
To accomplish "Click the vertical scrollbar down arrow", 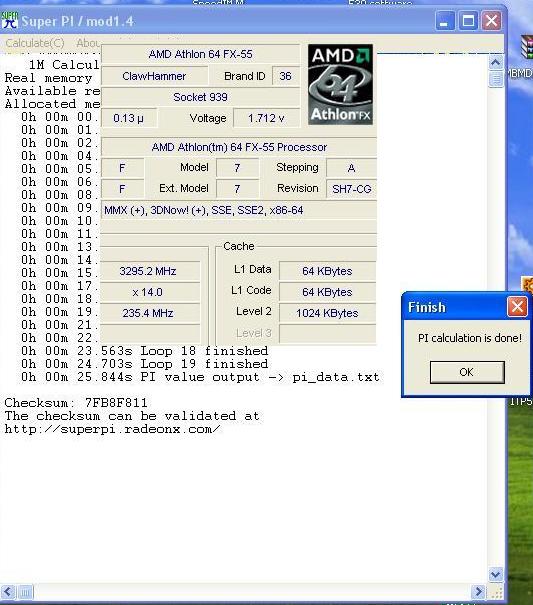I will tap(496, 575).
